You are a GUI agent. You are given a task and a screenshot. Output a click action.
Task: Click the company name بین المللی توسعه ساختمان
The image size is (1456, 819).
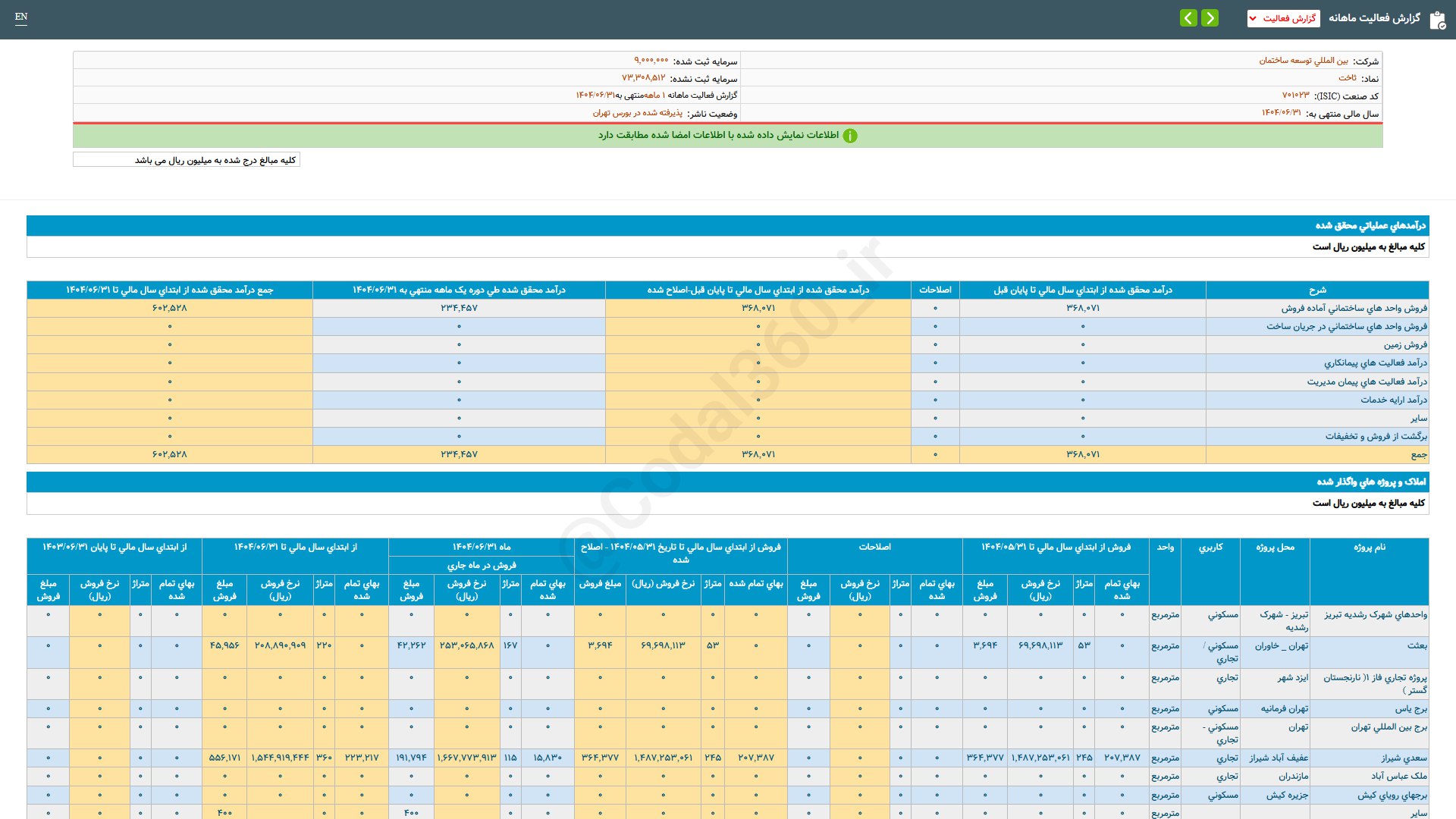tap(1304, 61)
